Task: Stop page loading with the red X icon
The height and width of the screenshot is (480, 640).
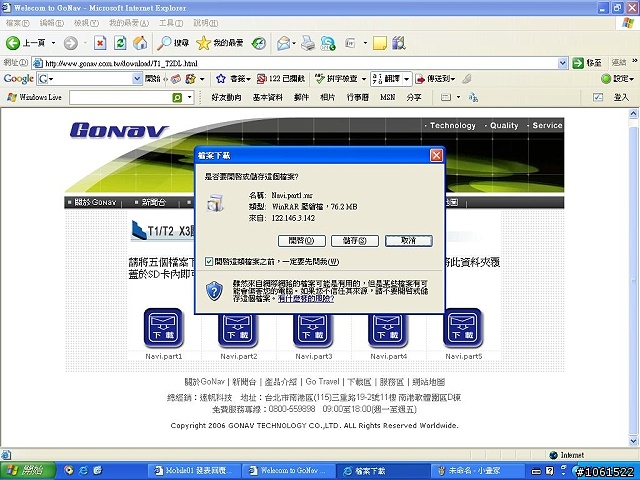Action: tap(100, 43)
